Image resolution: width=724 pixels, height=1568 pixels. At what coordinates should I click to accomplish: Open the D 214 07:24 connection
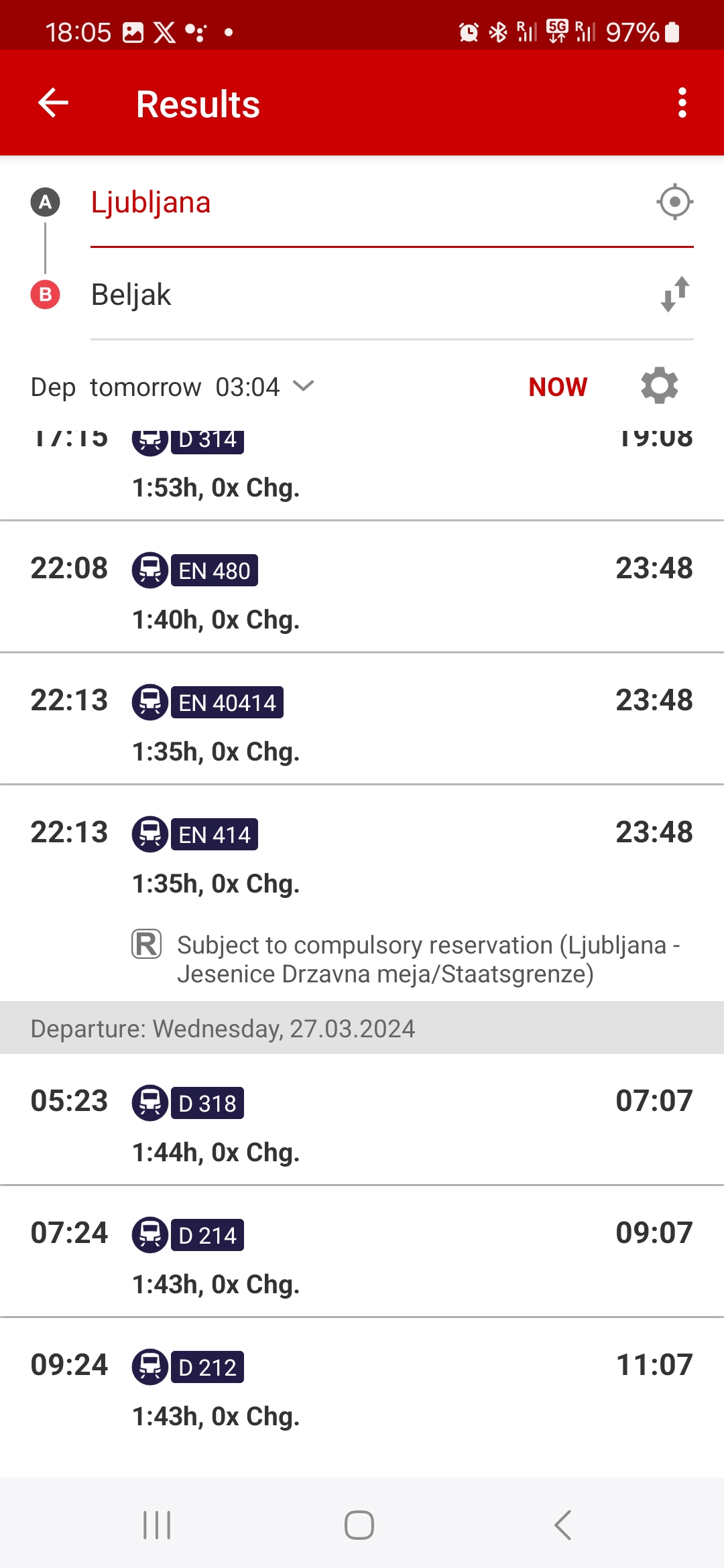(362, 1252)
